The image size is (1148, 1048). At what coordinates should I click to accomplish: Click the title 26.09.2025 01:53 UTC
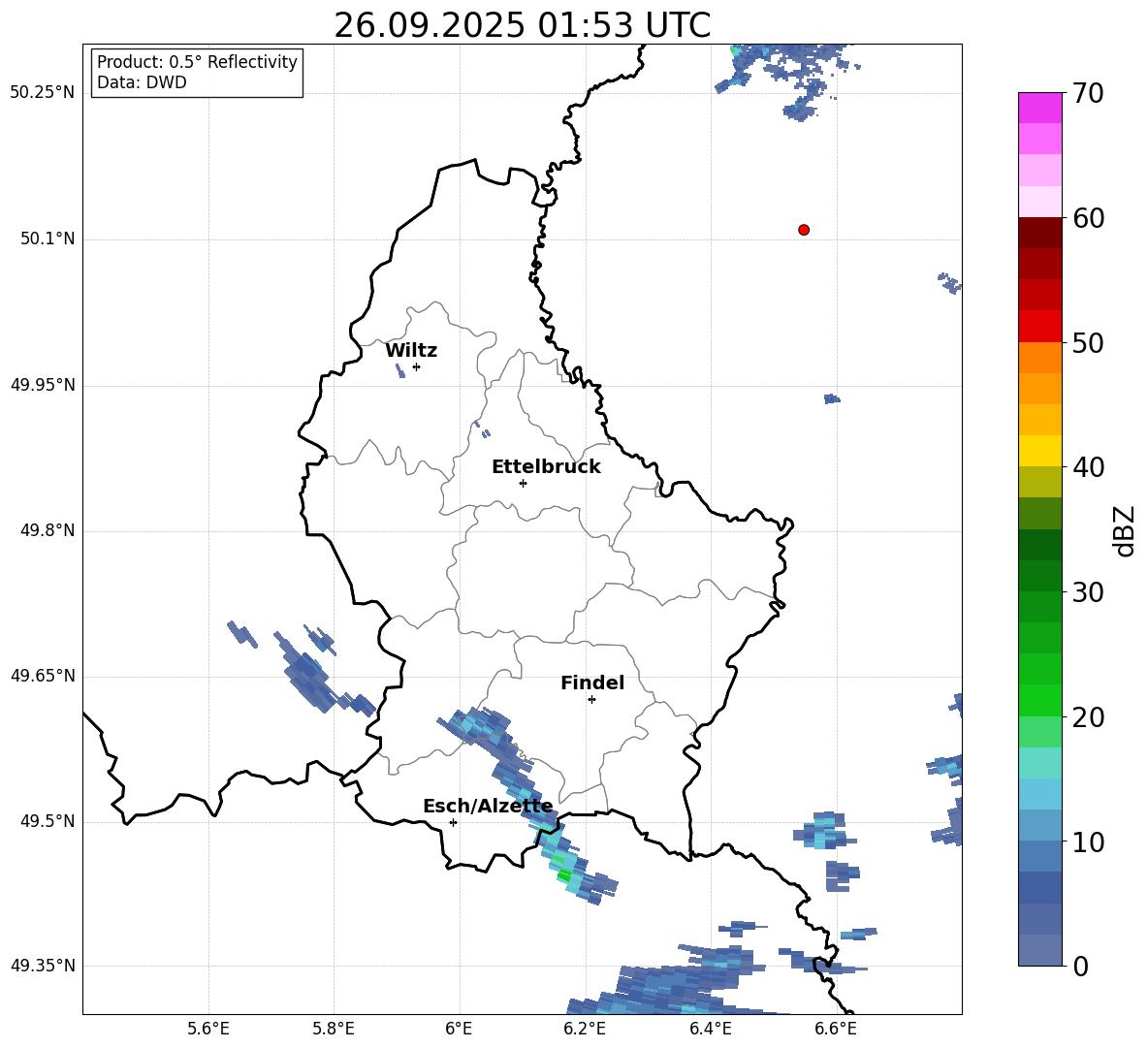point(523,25)
